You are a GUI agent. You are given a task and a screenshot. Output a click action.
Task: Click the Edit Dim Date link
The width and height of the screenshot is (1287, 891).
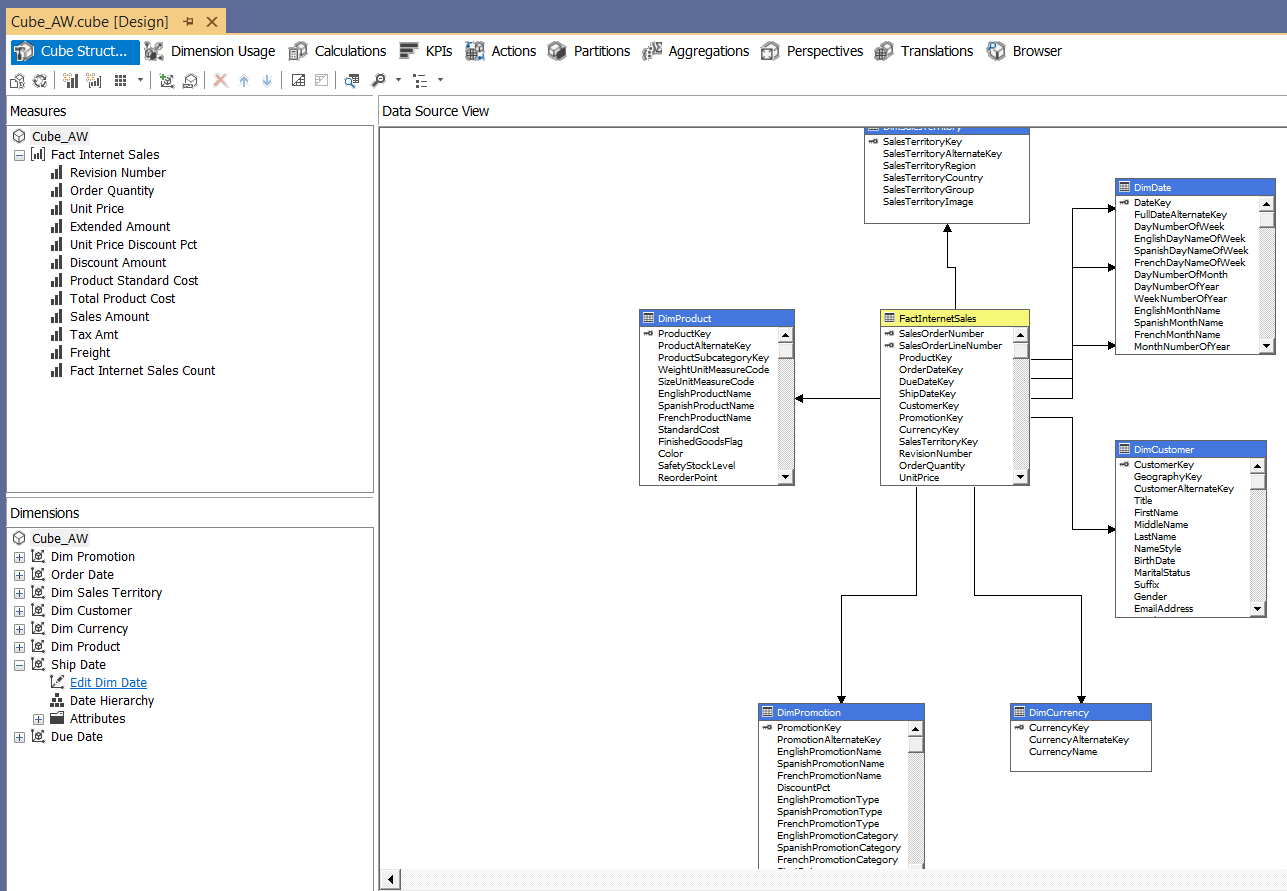click(x=107, y=682)
